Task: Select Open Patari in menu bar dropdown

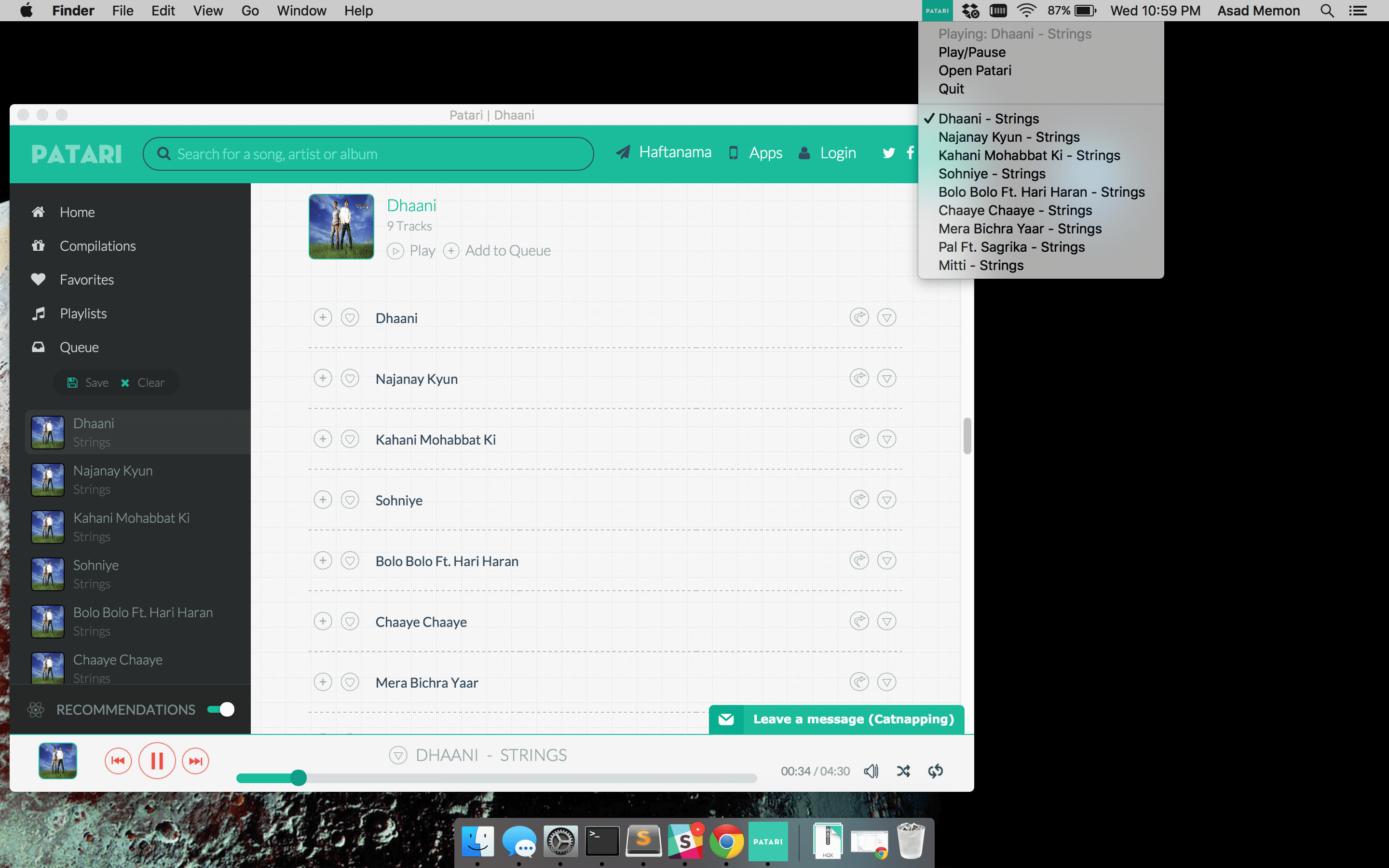Action: tap(975, 70)
